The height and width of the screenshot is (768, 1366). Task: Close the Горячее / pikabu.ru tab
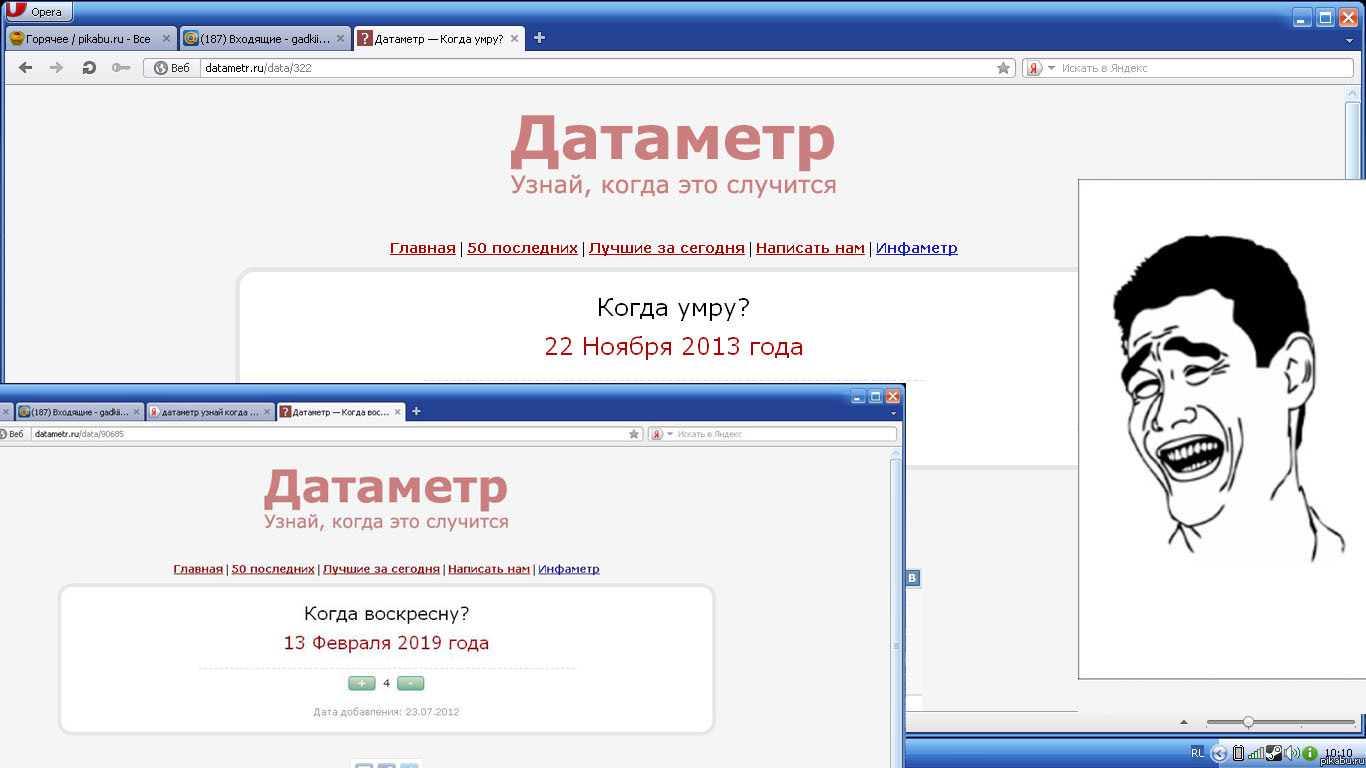point(166,39)
